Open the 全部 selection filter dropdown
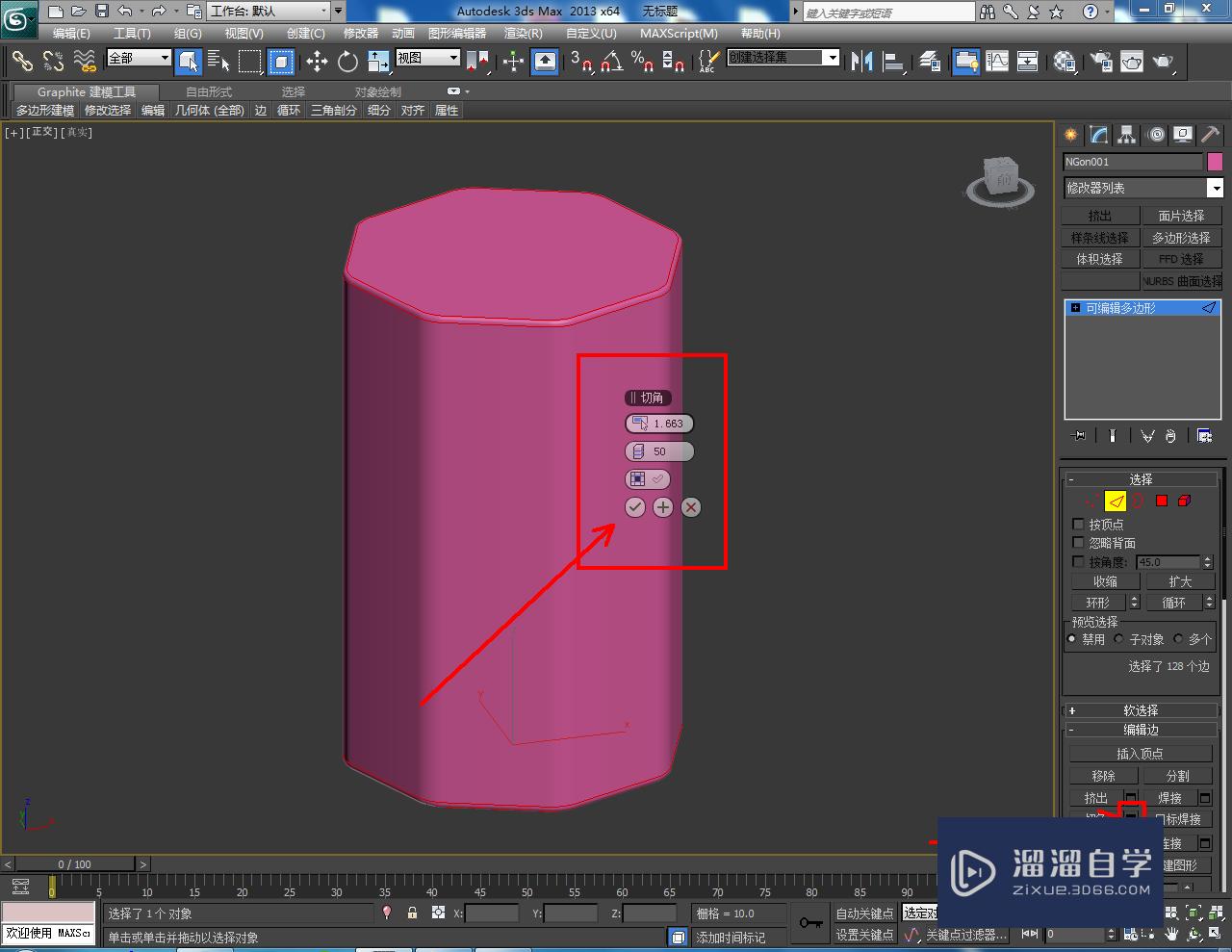 (x=139, y=58)
